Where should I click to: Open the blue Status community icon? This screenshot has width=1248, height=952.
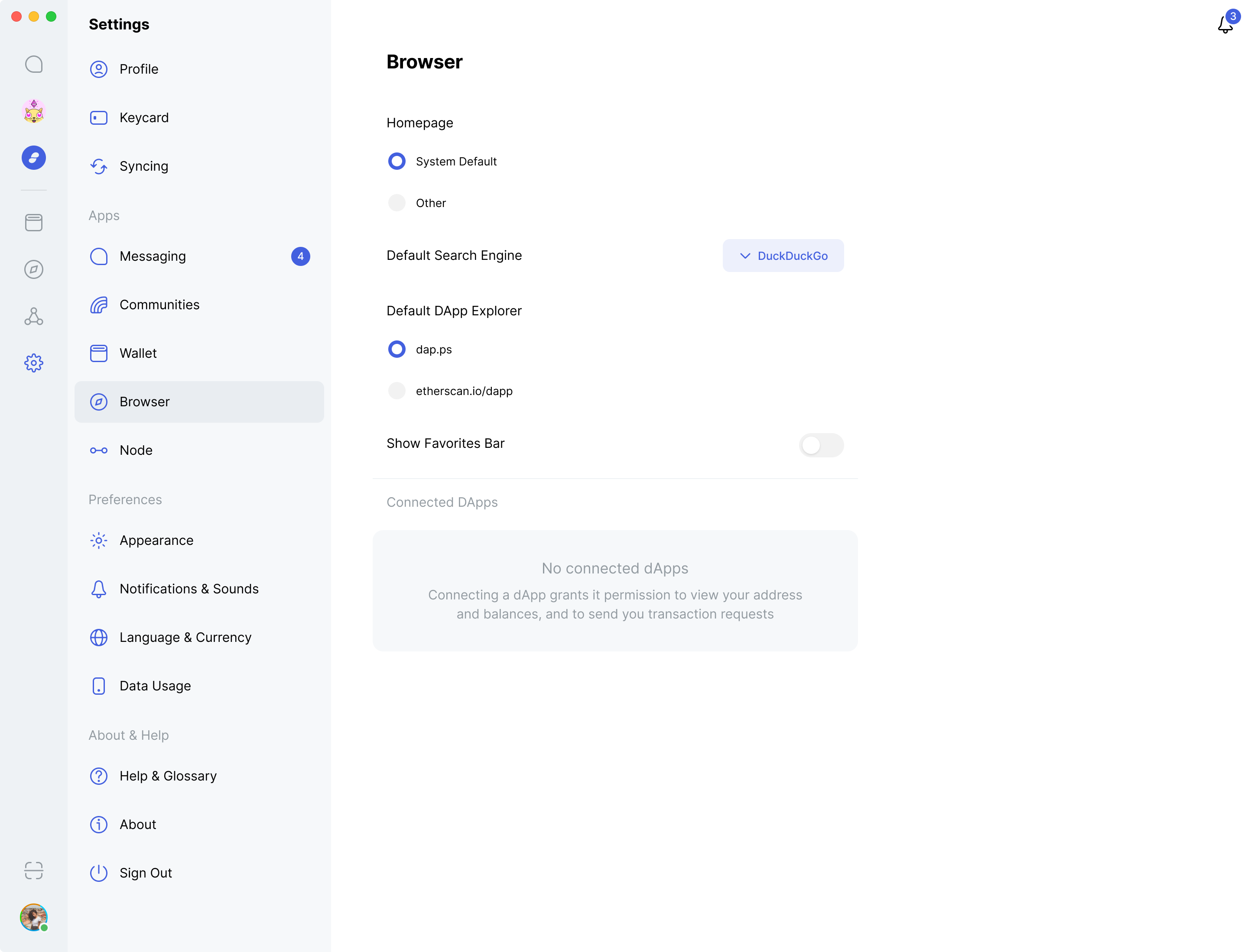coord(34,158)
